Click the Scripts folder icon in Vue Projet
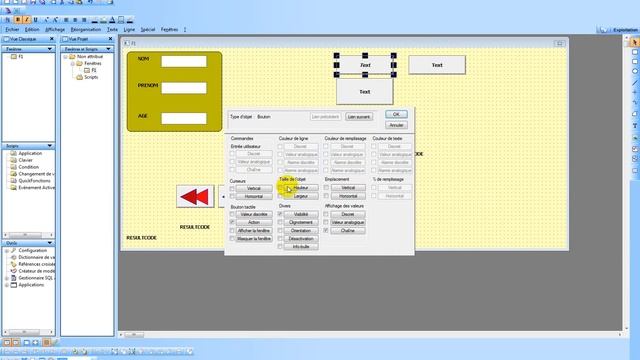 80,77
